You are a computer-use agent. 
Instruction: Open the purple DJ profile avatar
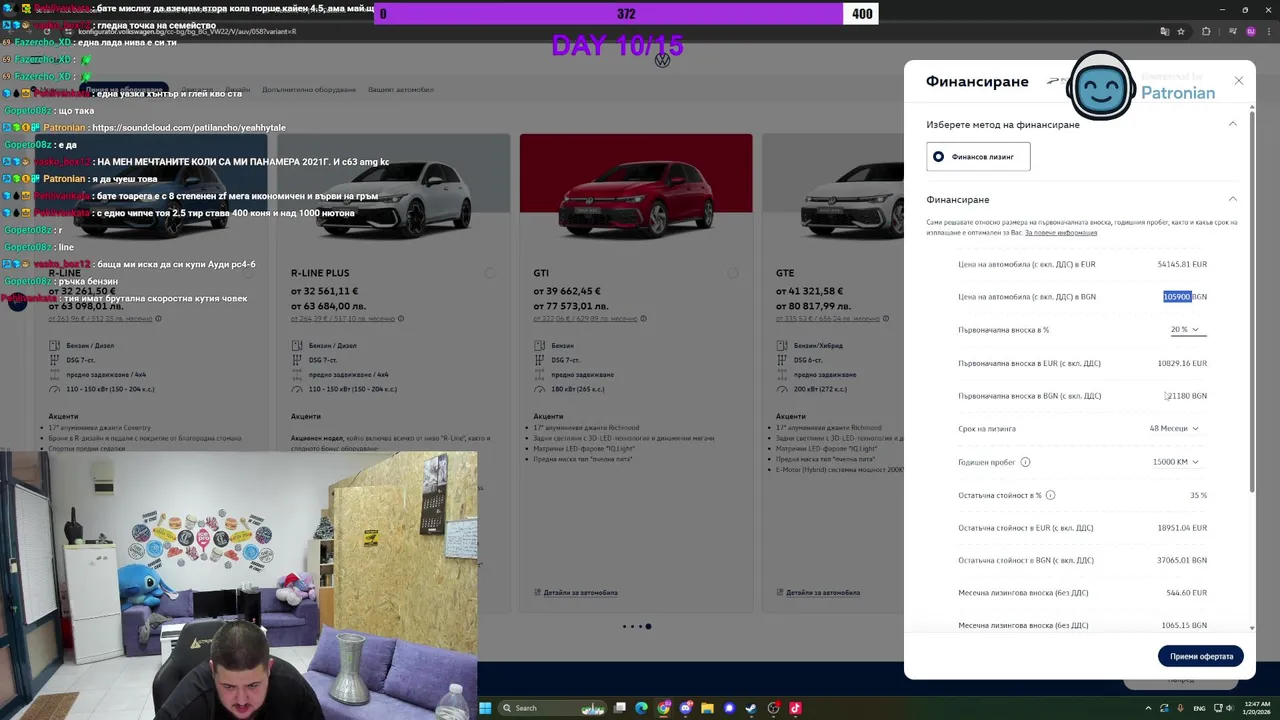click(1250, 31)
